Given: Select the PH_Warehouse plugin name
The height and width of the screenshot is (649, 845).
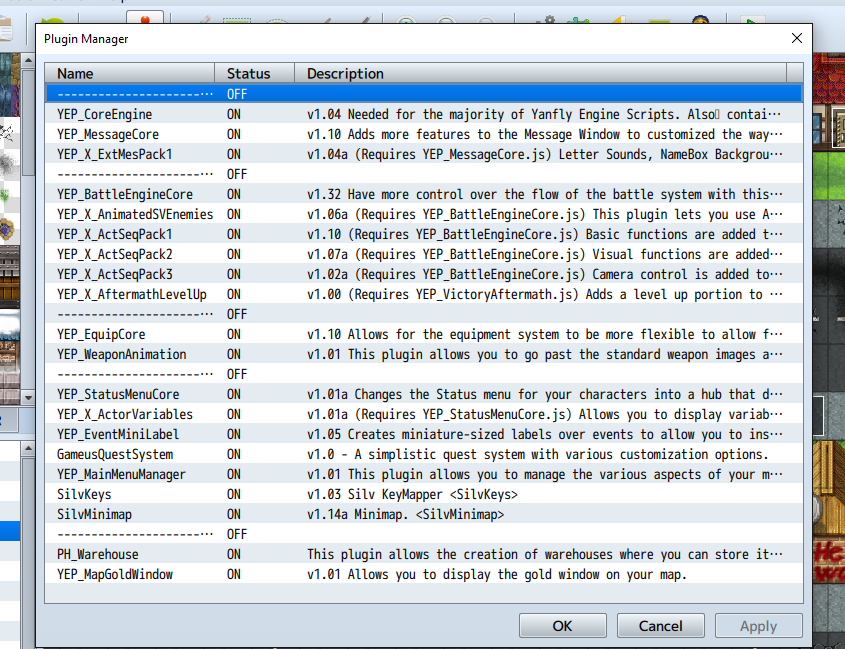Looking at the screenshot, I should [x=98, y=554].
